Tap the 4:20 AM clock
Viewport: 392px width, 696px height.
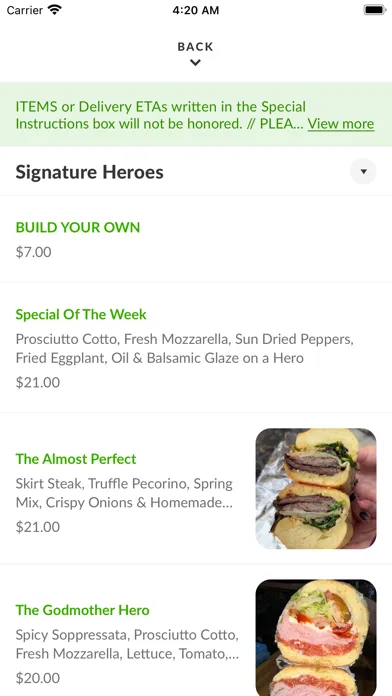click(196, 10)
